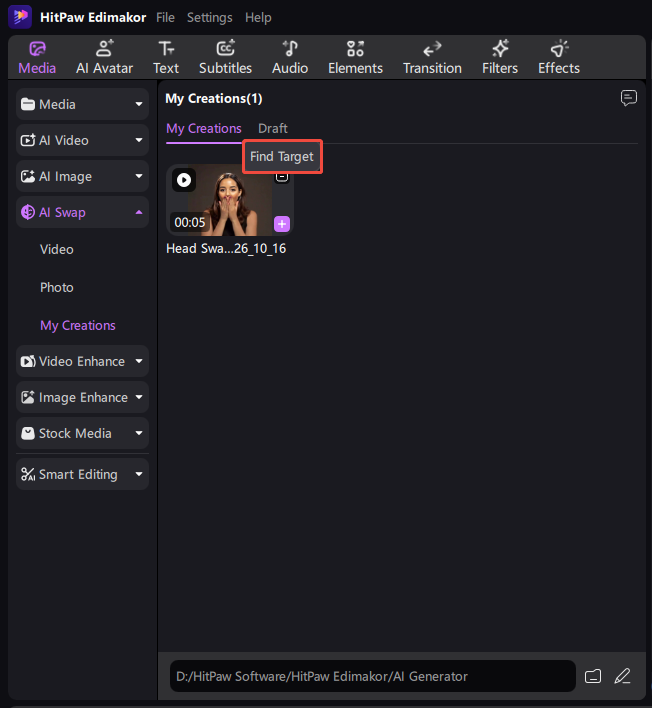Viewport: 652px width, 708px height.
Task: Click the 00:05 duration label
Action: click(190, 223)
